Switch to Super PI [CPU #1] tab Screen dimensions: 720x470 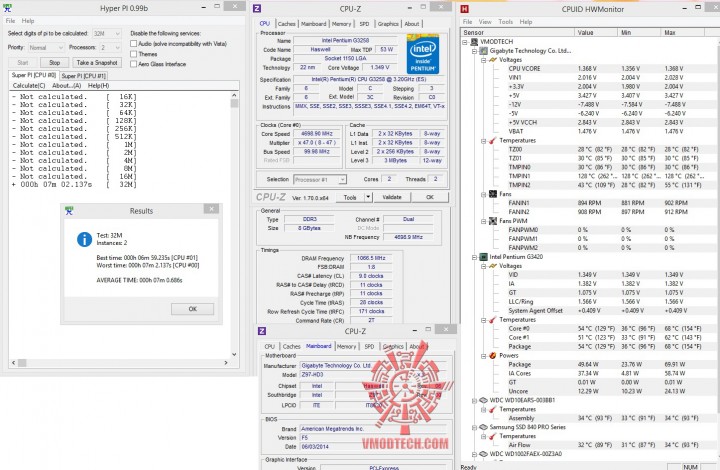pyautogui.click(x=84, y=76)
